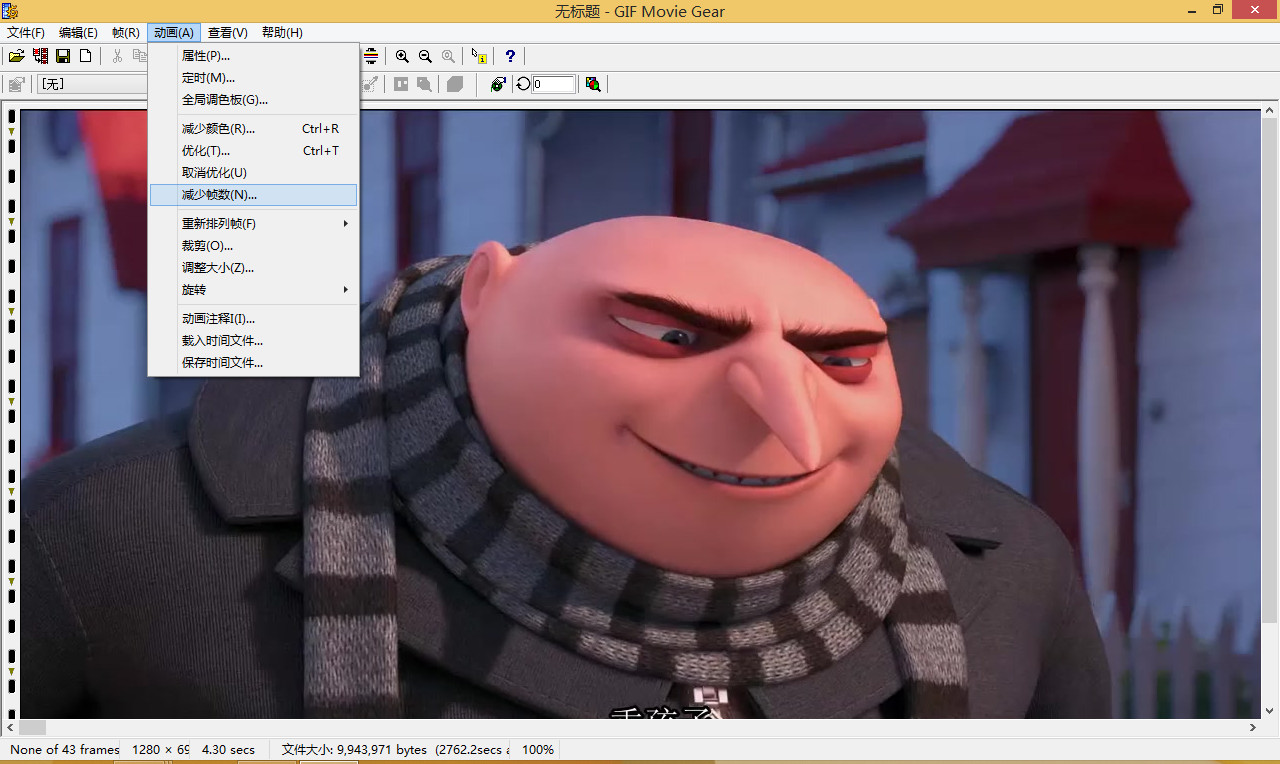Choose 优化(T)... in the animation menu
1280x764 pixels.
click(206, 151)
